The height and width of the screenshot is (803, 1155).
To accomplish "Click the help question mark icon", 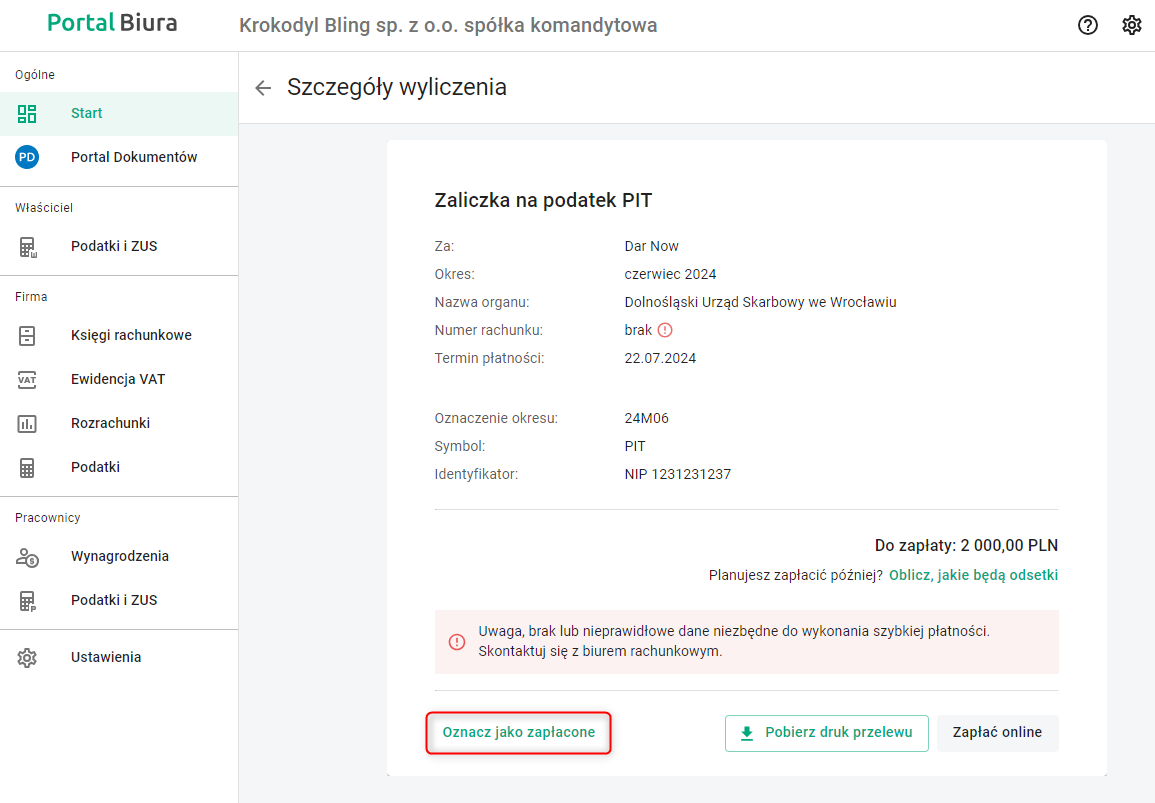I will click(1088, 26).
